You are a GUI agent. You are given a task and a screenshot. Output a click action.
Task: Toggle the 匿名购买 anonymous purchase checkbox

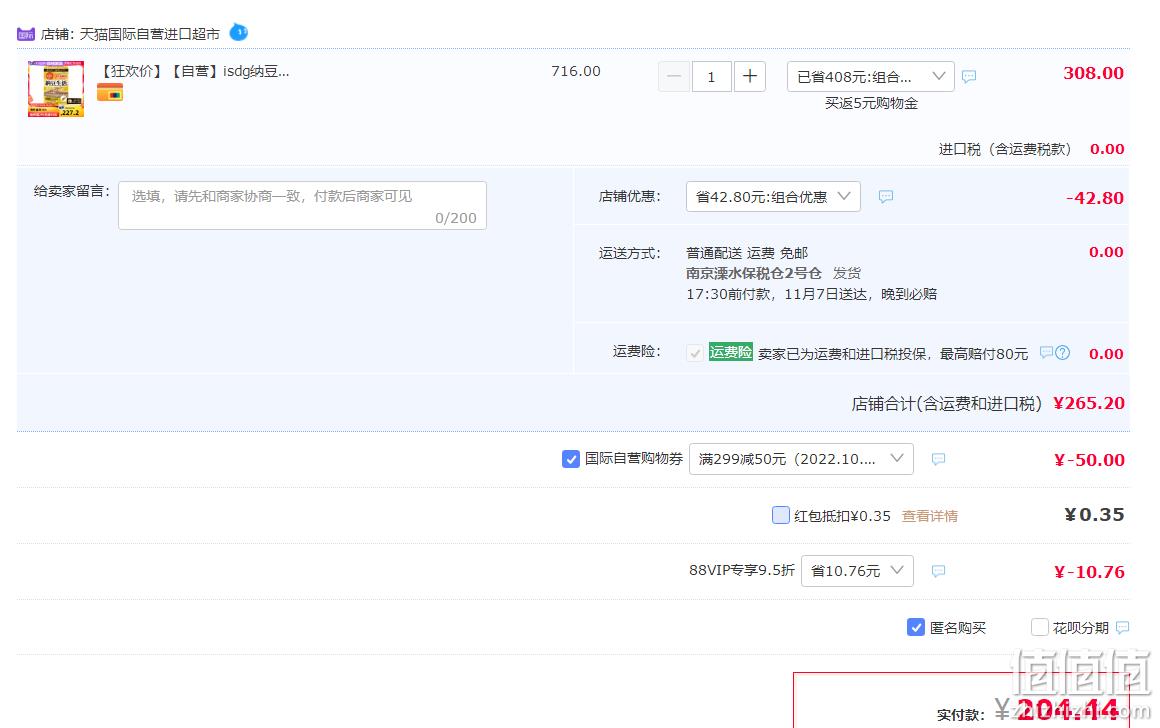[x=915, y=627]
